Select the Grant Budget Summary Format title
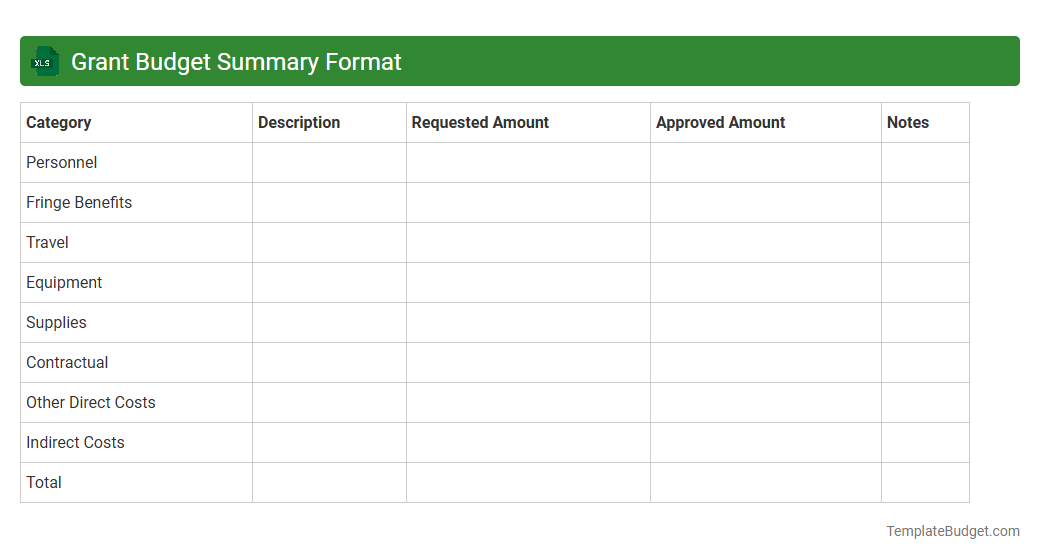This screenshot has height=560, width=1040. tap(236, 62)
